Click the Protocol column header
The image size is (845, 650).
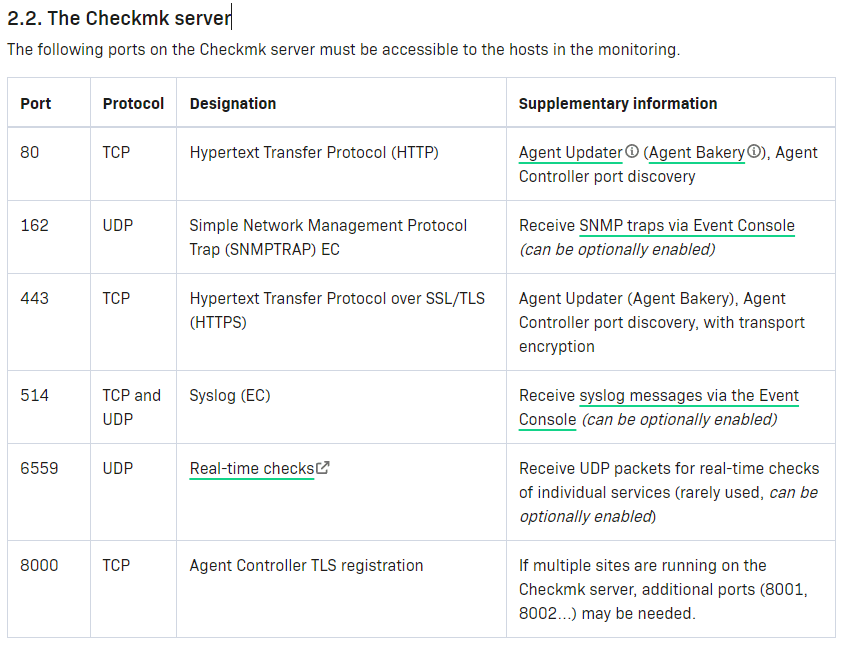133,103
